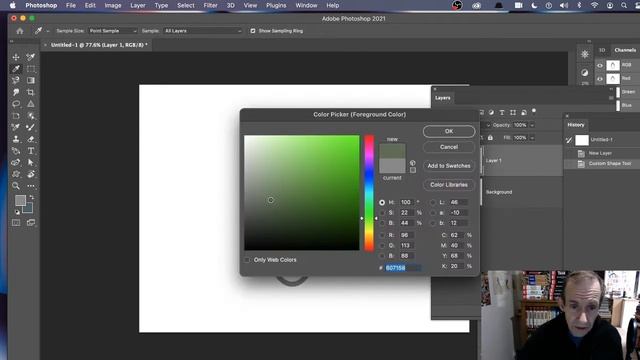Image resolution: width=640 pixels, height=360 pixels.
Task: Click the hex color input field
Action: pyautogui.click(x=403, y=268)
